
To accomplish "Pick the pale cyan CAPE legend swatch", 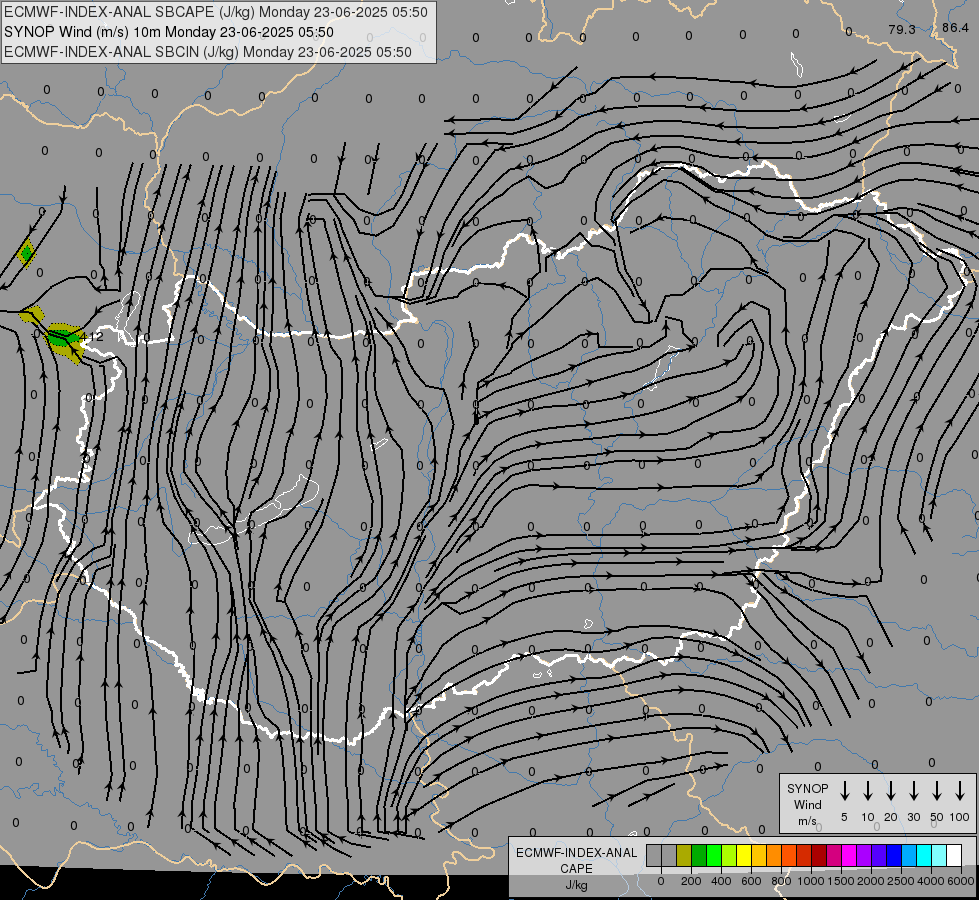I will 938,855.
